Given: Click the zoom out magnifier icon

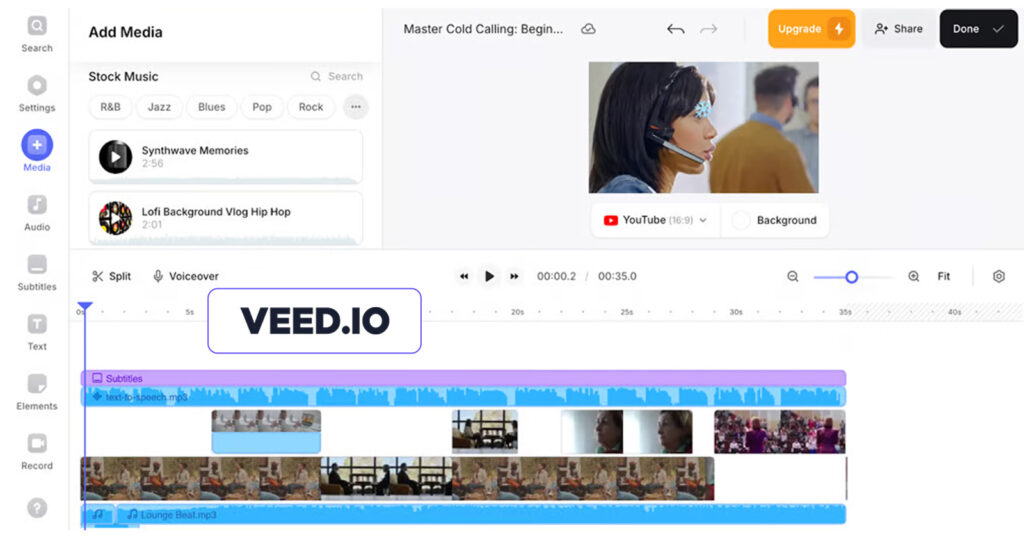Looking at the screenshot, I should coord(793,276).
